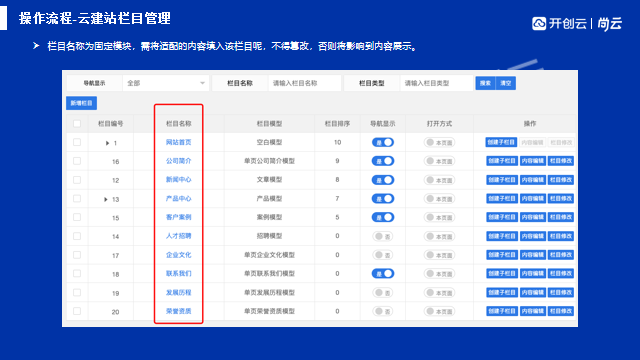The width and height of the screenshot is (640, 360).
Task: Tick the checkbox for row 企业文化
Action: click(x=77, y=255)
